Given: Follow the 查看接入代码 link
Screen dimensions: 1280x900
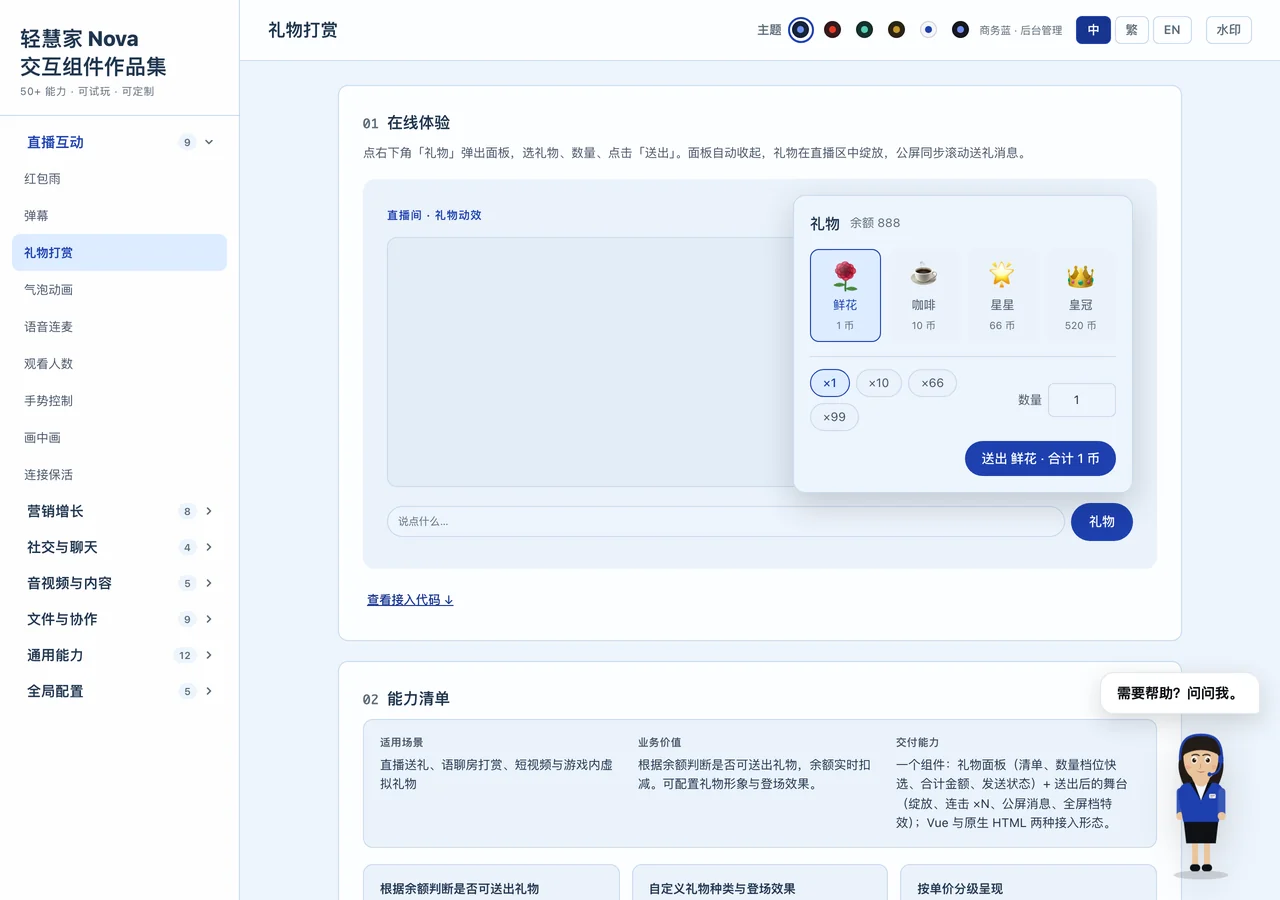Looking at the screenshot, I should click(410, 600).
